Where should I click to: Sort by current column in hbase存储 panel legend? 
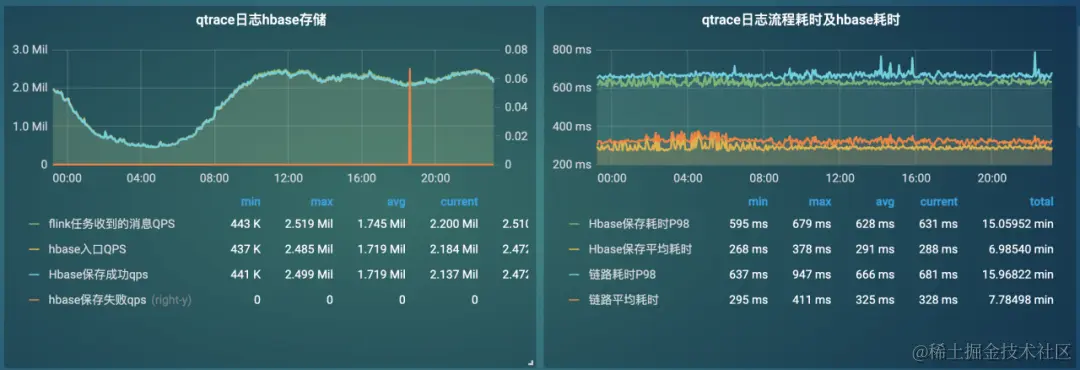click(459, 202)
